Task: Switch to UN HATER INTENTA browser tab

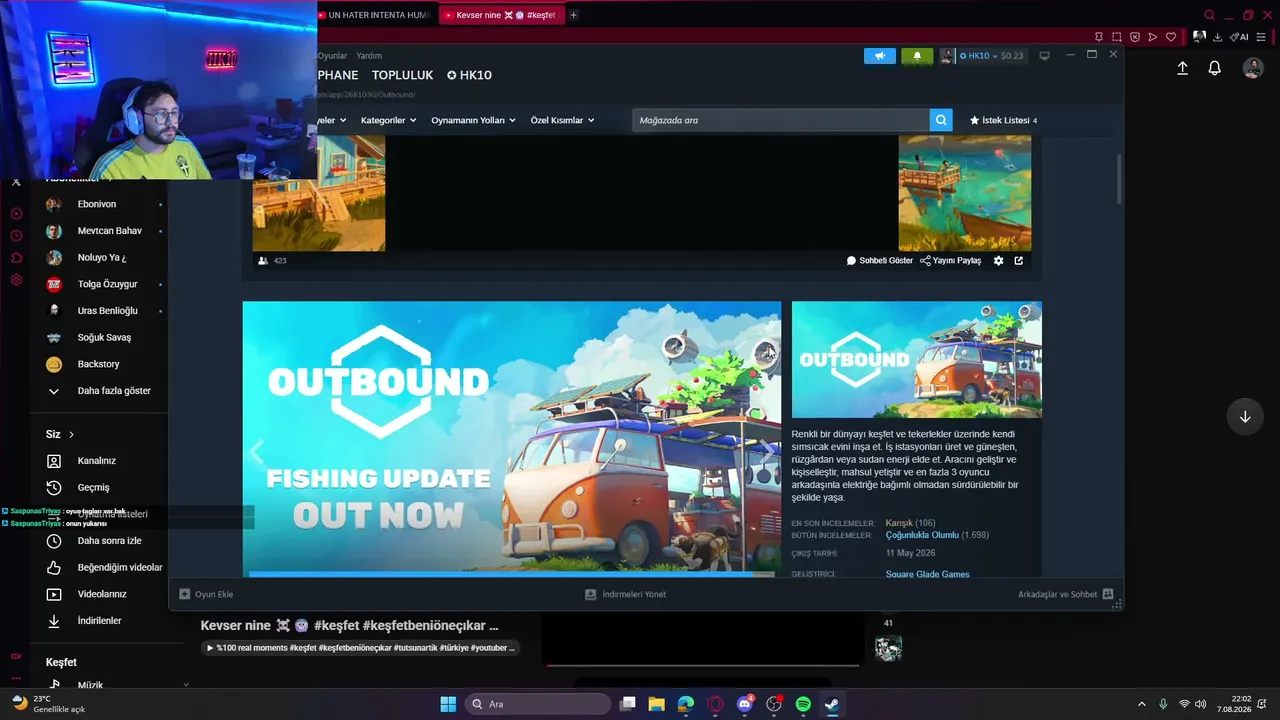Action: click(x=374, y=15)
